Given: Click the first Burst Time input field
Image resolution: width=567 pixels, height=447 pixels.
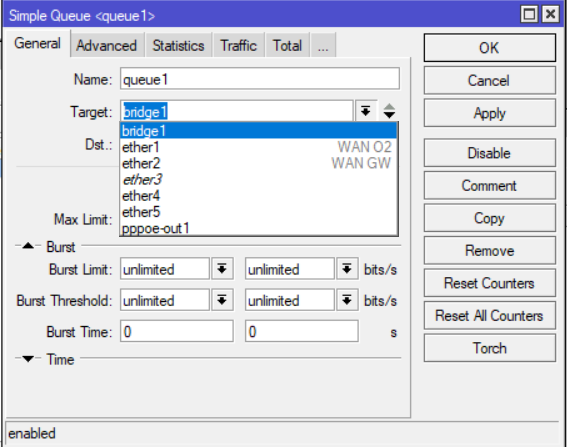Looking at the screenshot, I should tap(177, 331).
